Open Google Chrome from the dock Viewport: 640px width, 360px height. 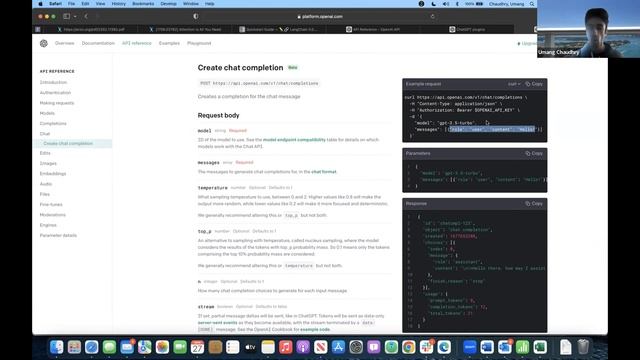[409, 347]
